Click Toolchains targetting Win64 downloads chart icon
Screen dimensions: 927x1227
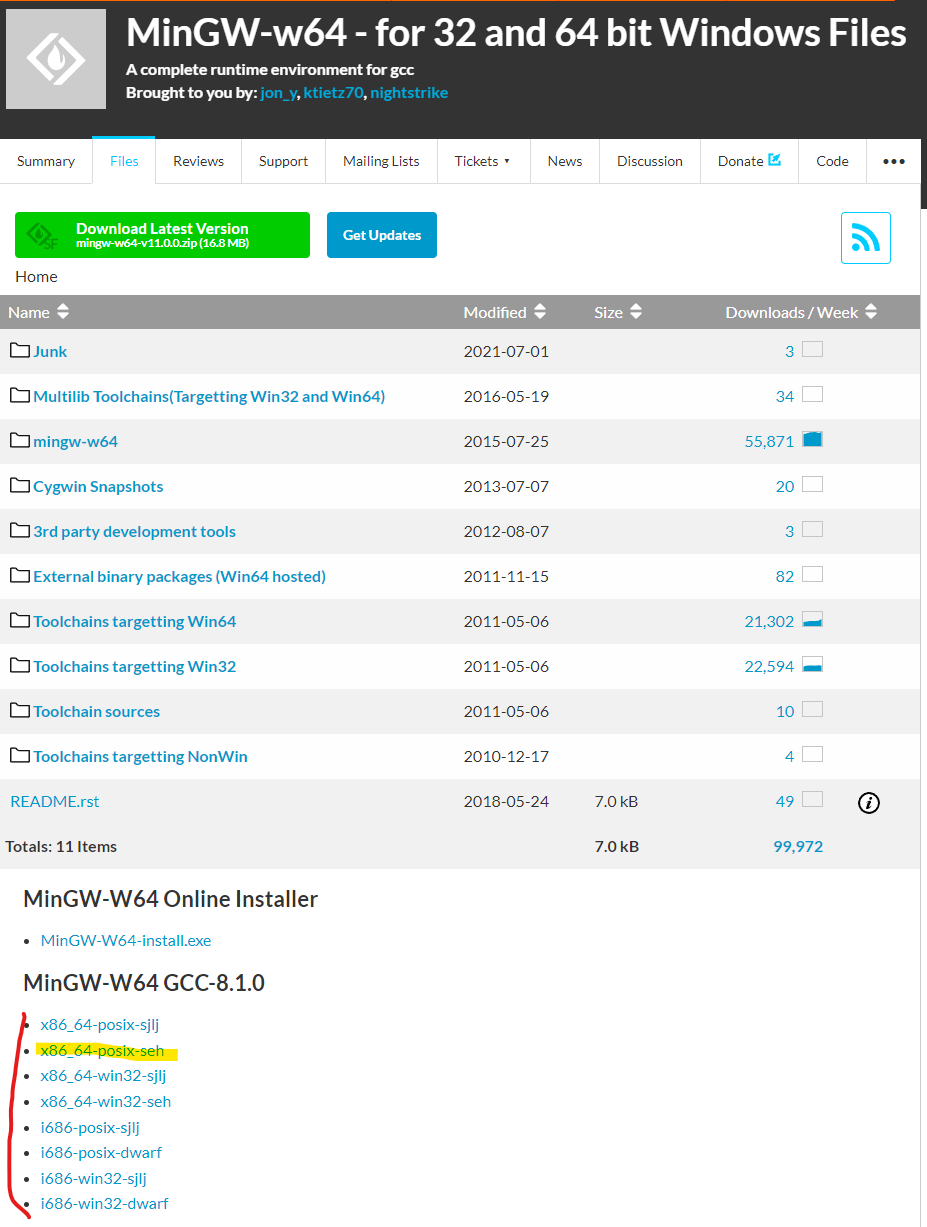(x=812, y=619)
